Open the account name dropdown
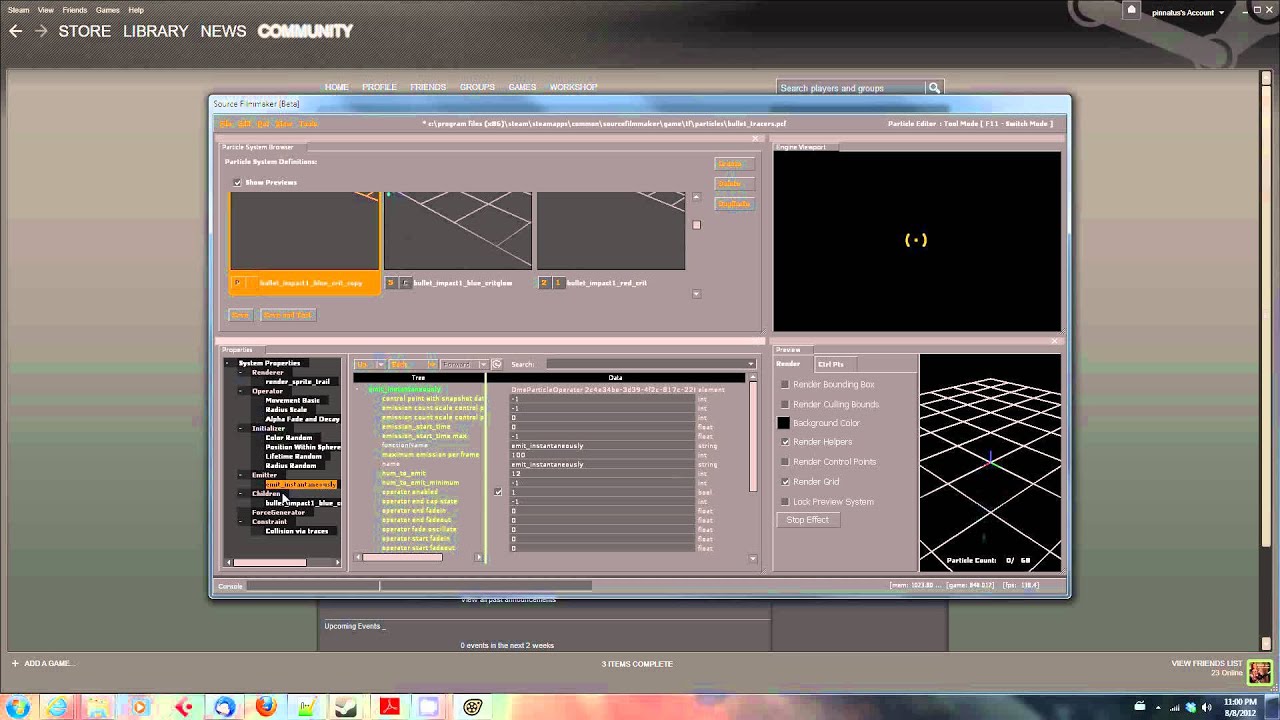 coord(1188,12)
